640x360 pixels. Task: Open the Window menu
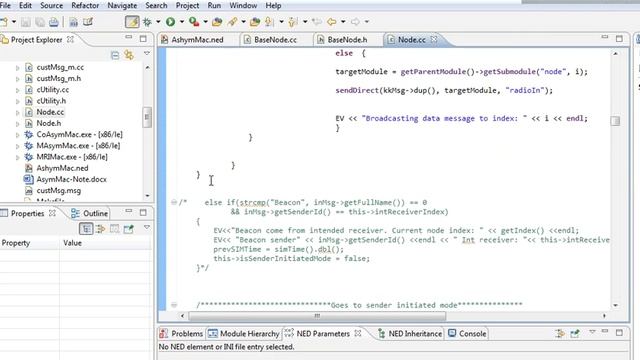tap(243, 6)
